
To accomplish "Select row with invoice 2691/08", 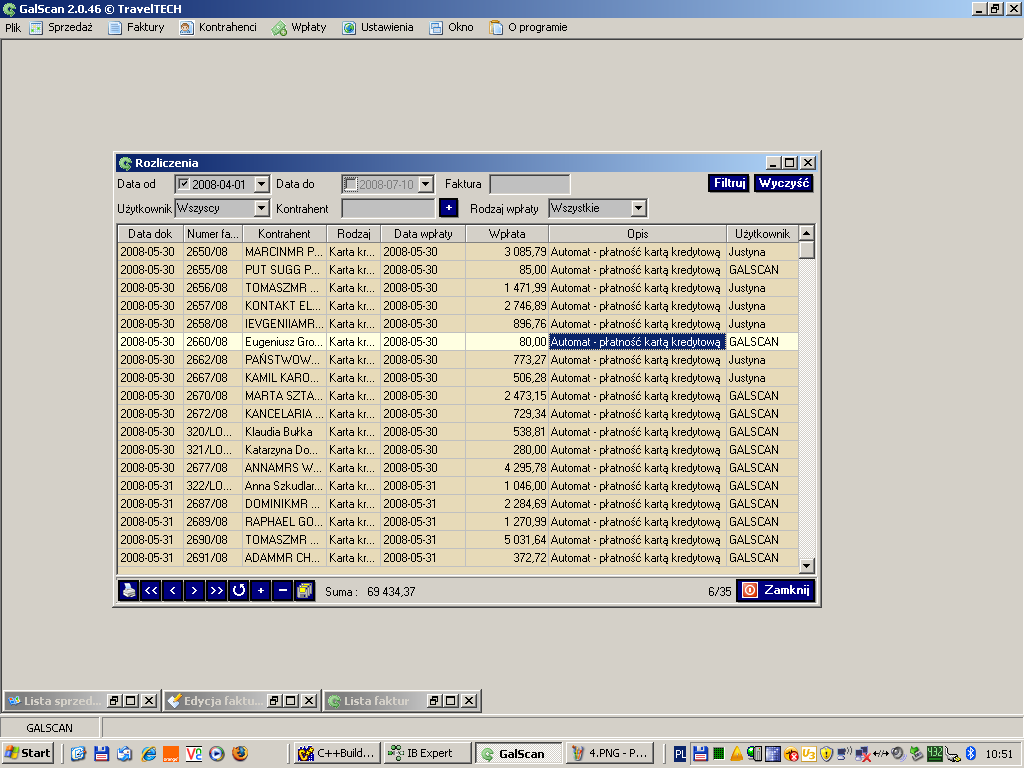I will coord(458,558).
